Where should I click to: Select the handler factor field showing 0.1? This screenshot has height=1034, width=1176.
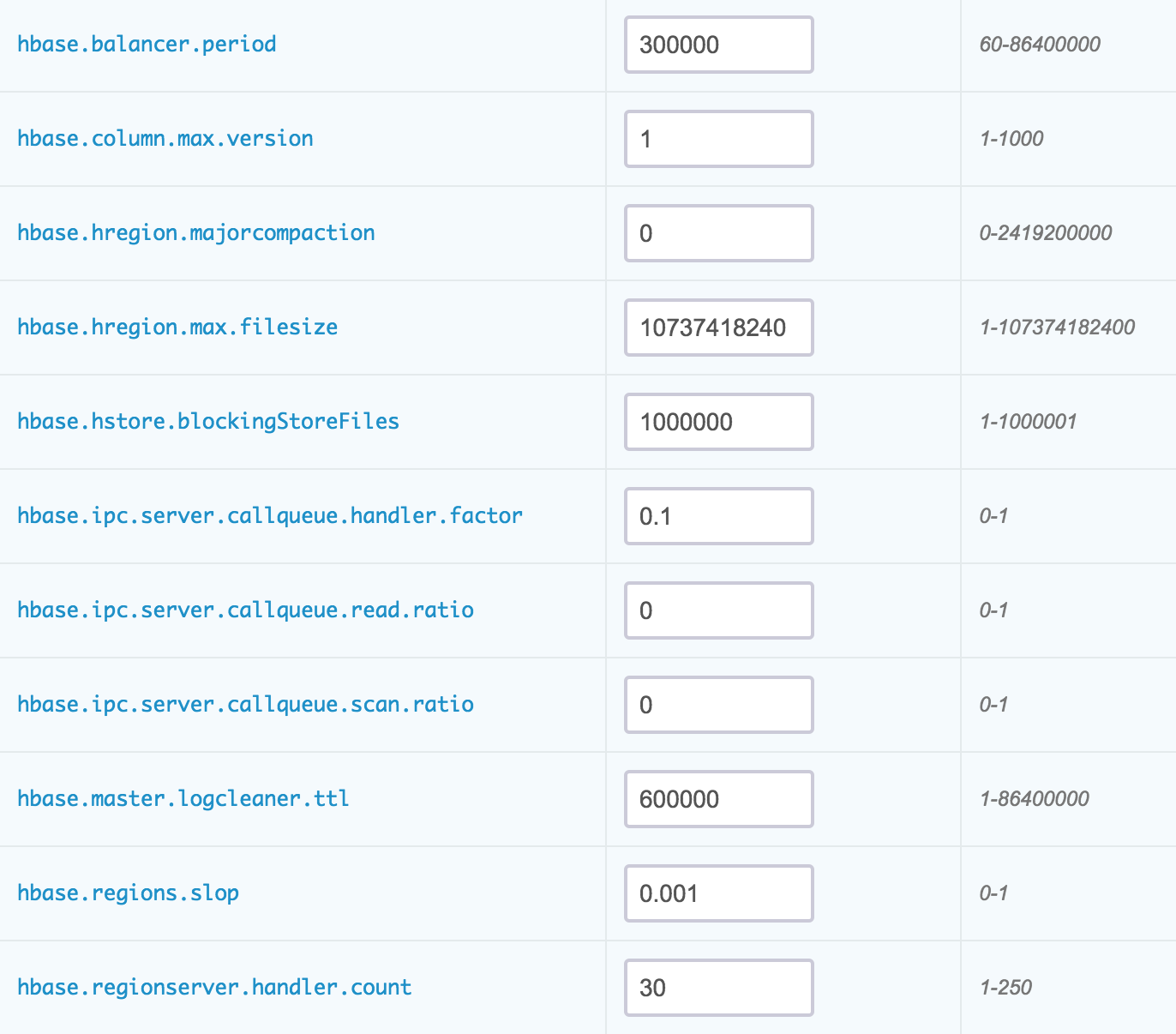coord(718,516)
